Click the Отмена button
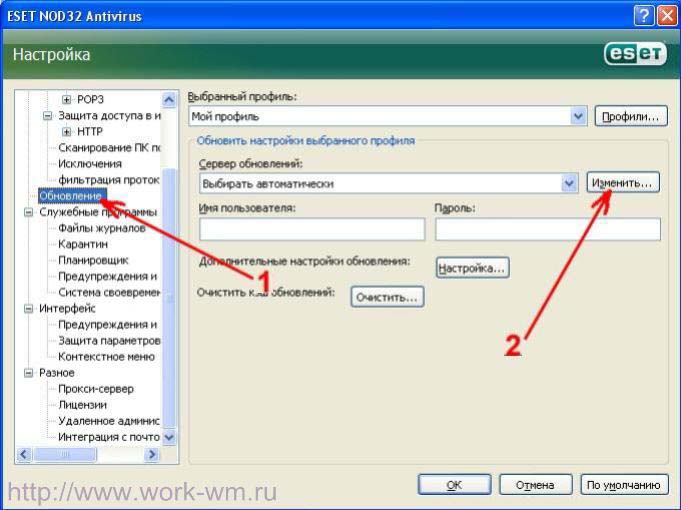 tap(535, 484)
